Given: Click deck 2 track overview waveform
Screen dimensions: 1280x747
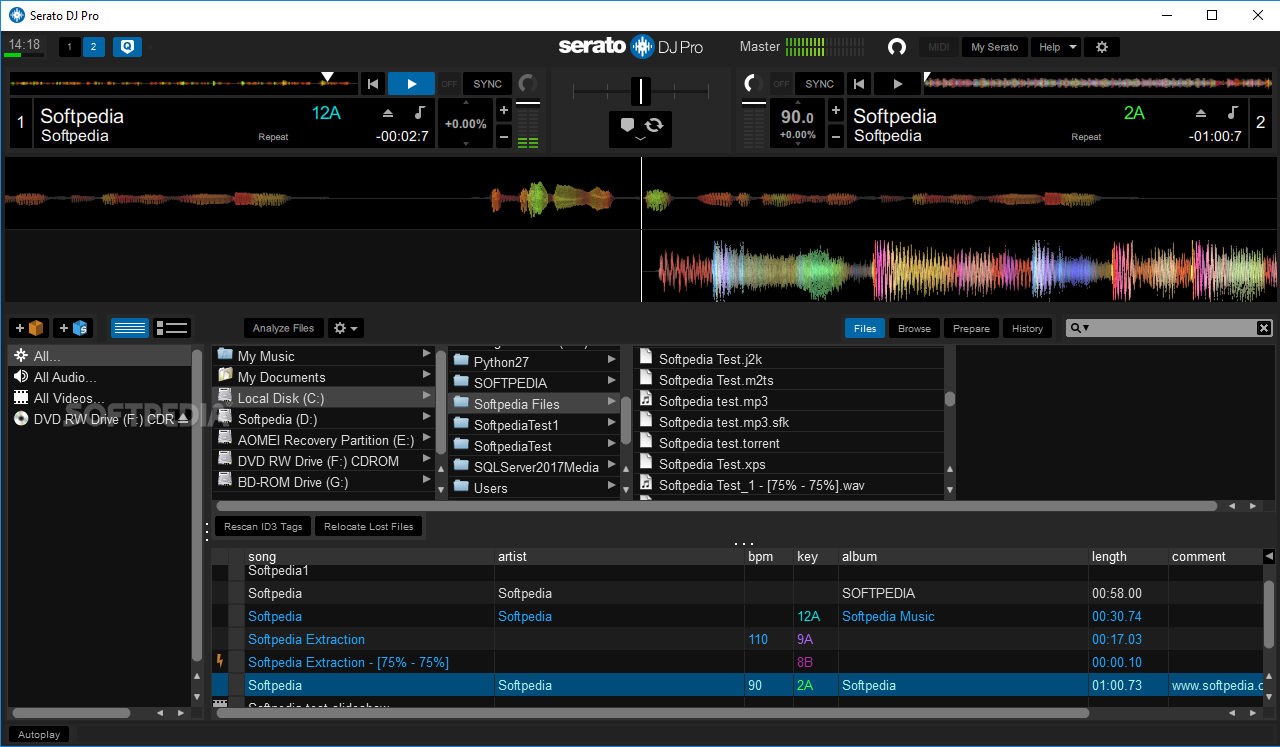Looking at the screenshot, I should [1100, 83].
